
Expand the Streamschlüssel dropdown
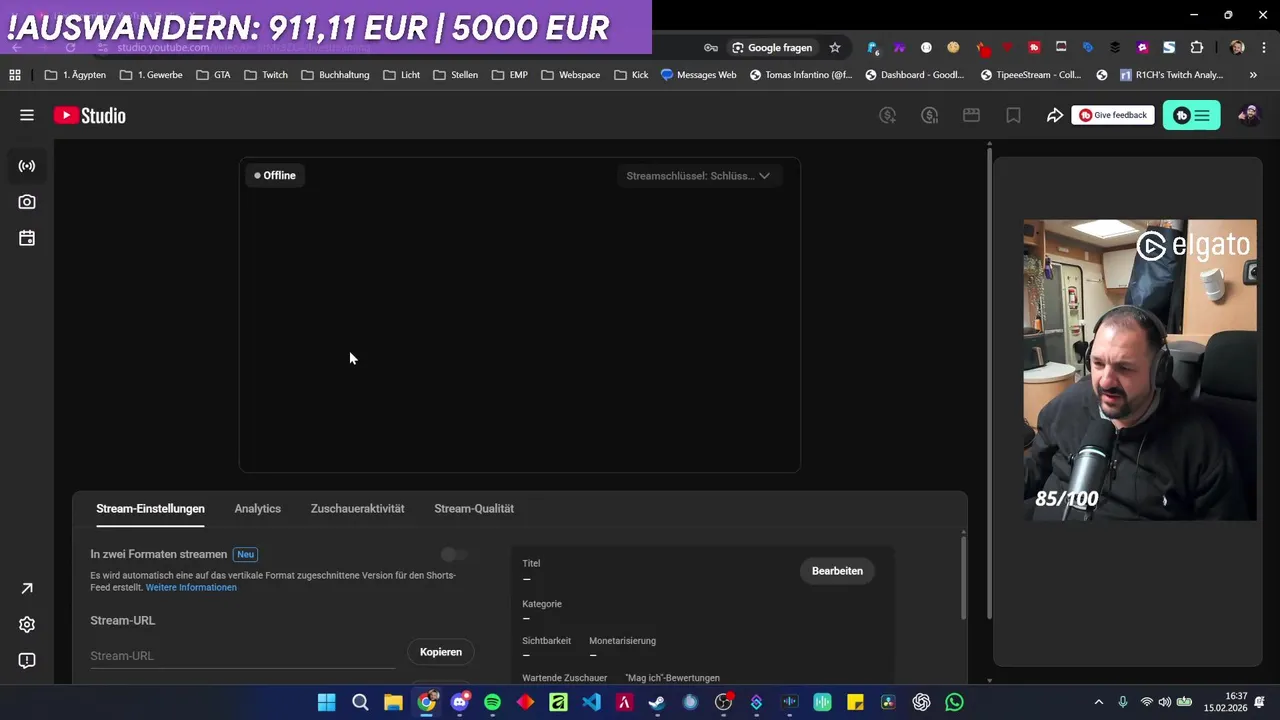coord(698,175)
